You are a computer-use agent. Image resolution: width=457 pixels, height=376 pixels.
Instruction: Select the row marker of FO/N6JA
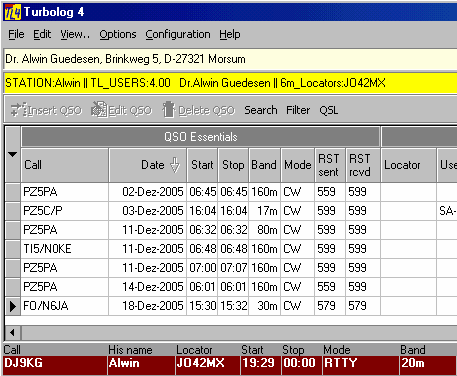click(x=13, y=306)
